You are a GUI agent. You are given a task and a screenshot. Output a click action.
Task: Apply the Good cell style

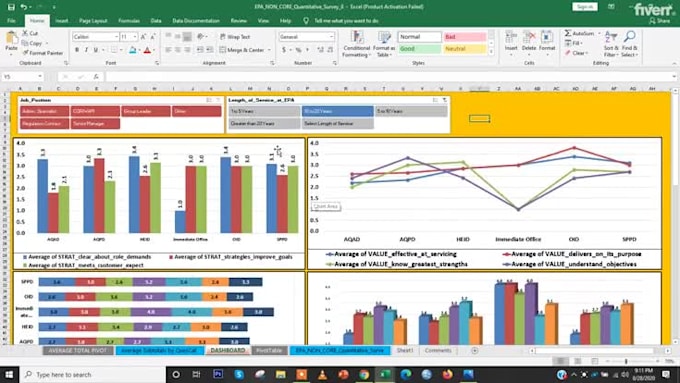tap(419, 49)
